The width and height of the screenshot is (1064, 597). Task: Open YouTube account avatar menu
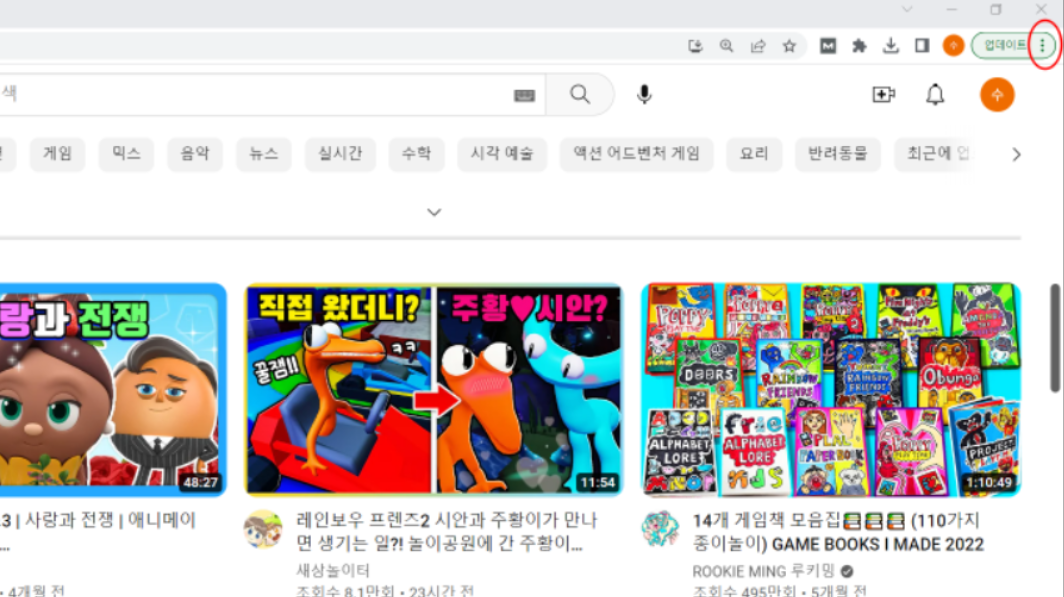997,94
